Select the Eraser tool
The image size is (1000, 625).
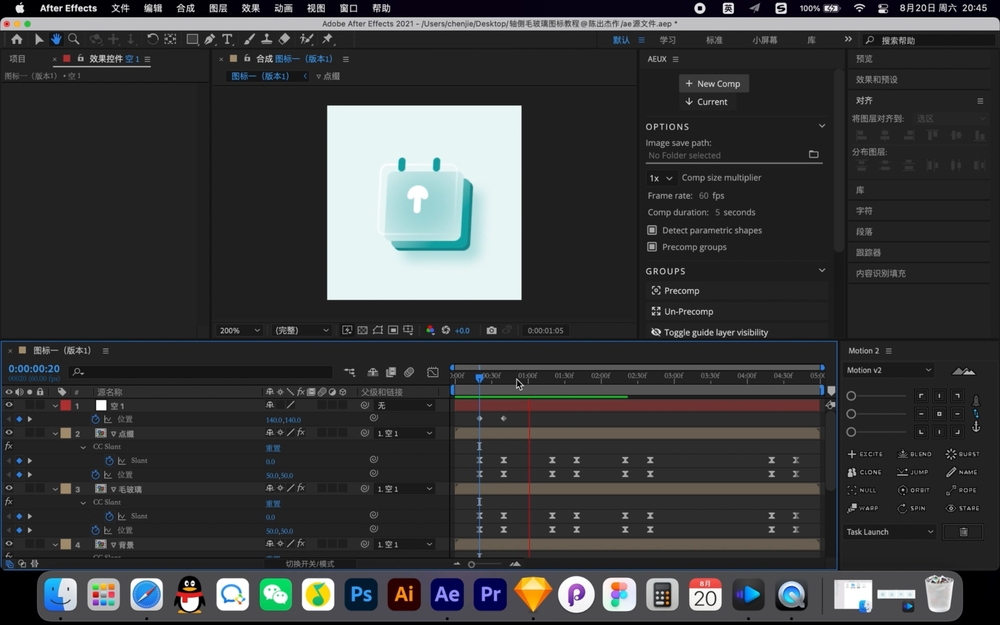point(284,40)
